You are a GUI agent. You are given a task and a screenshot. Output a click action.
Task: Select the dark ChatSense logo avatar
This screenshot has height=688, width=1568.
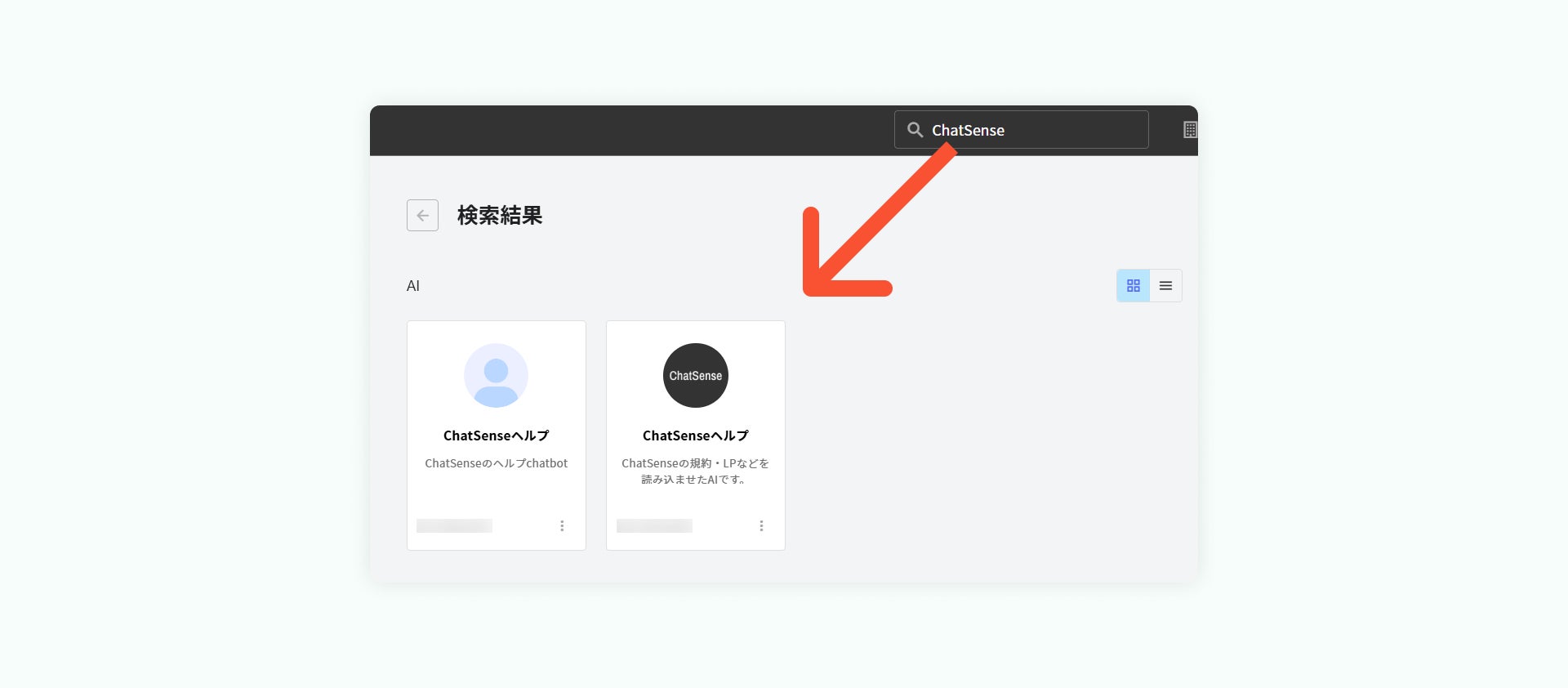695,376
